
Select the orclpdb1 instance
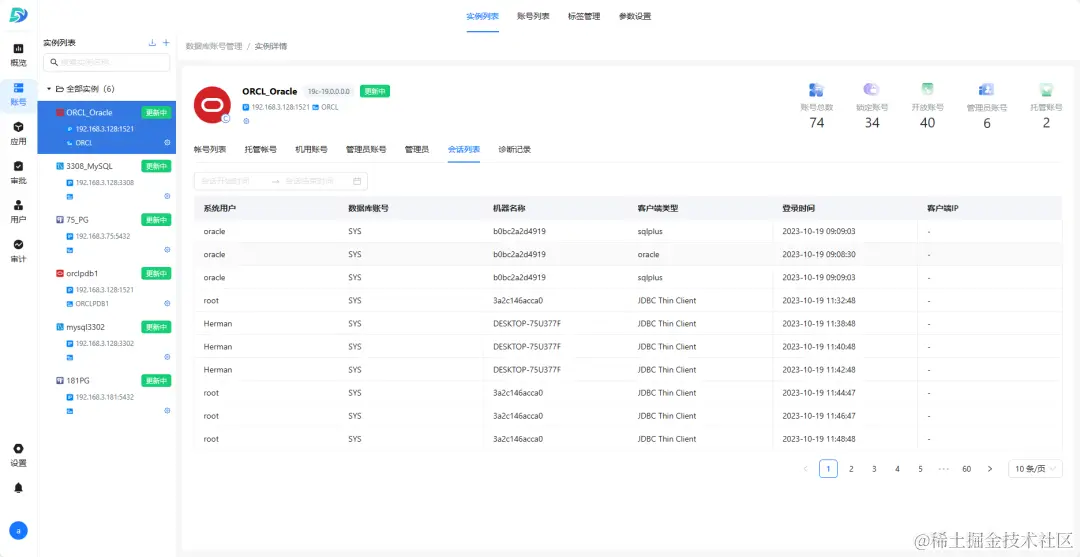(106, 288)
